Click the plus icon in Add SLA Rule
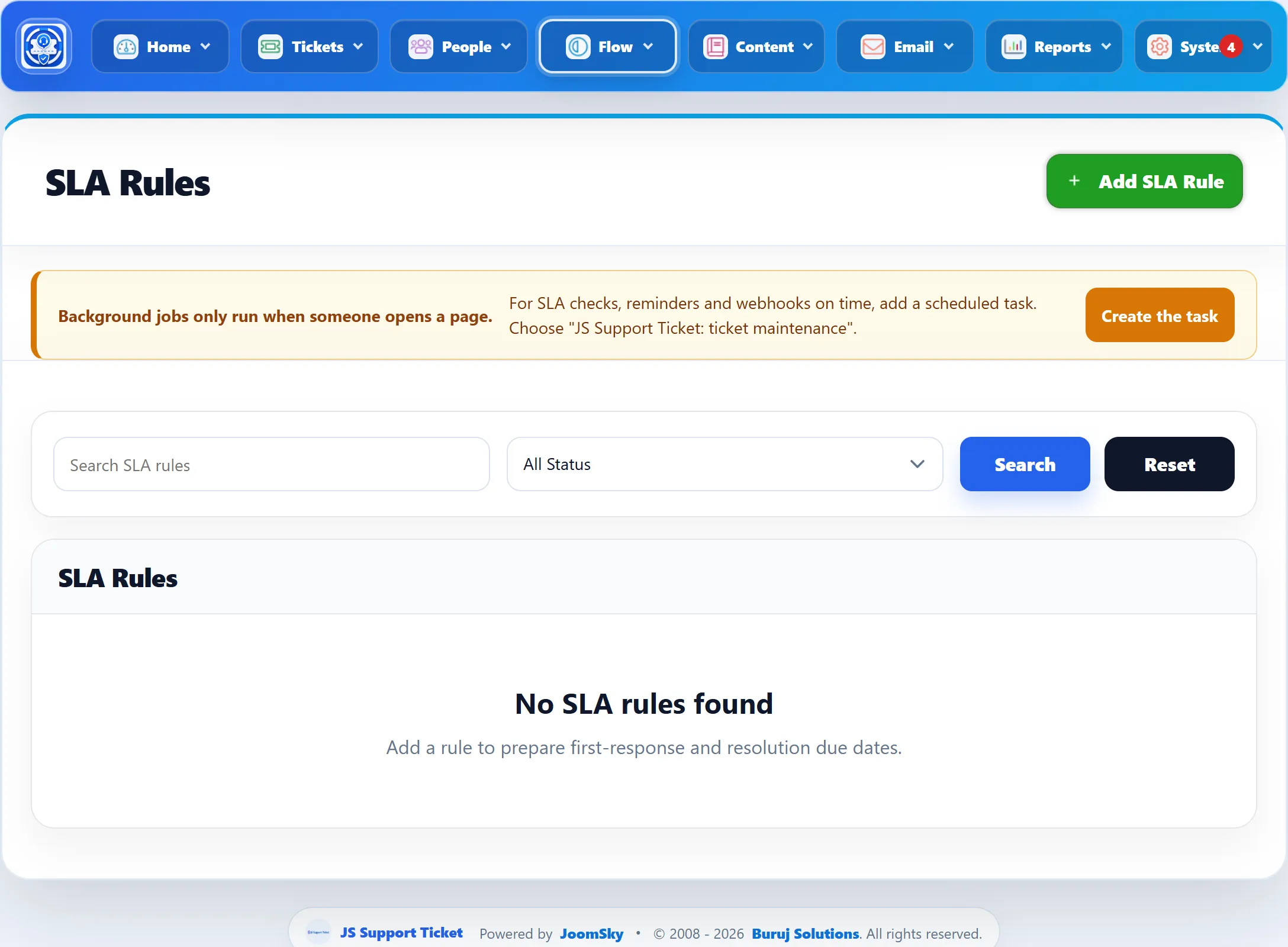Viewport: 1288px width, 947px height. point(1074,181)
